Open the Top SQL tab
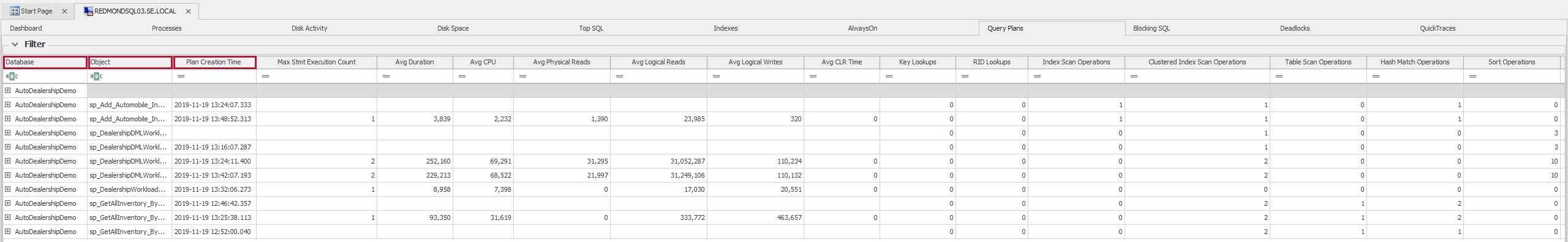Screen dimensions: 1568x242 point(591,28)
